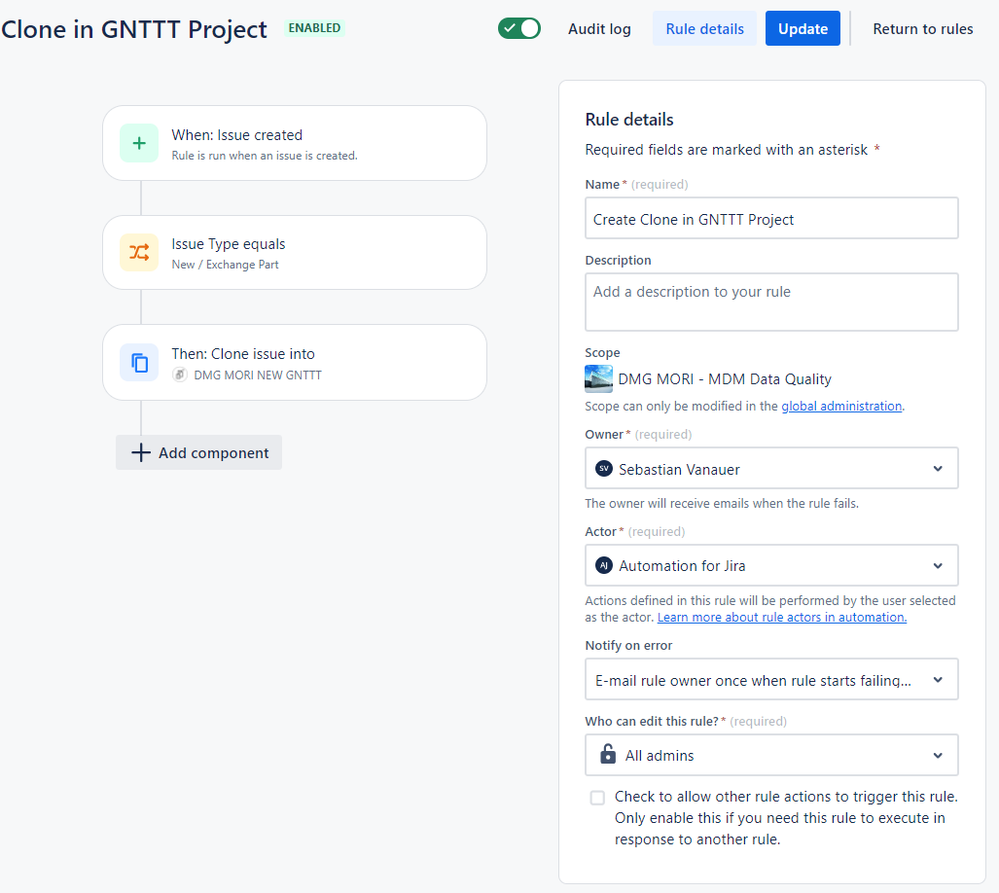Open the Actor dropdown

[x=772, y=565]
